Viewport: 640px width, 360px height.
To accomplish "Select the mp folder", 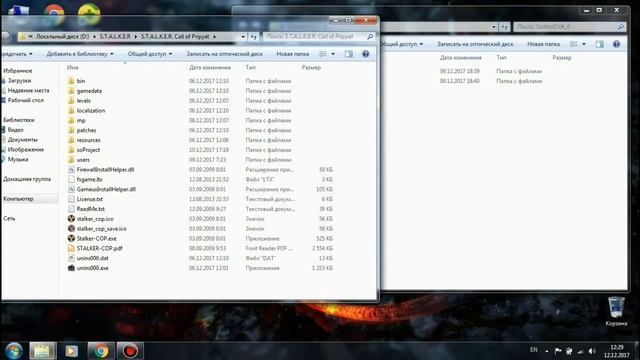I will [81, 120].
